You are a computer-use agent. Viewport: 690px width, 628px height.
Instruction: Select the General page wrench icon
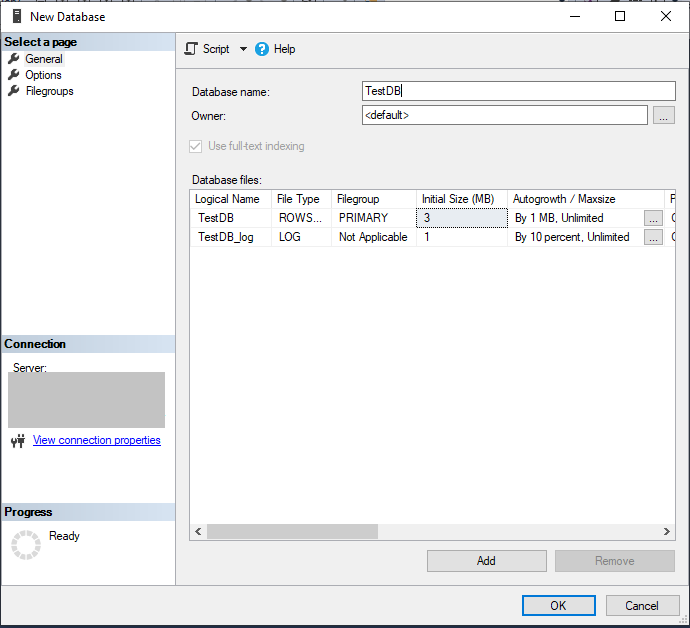point(14,59)
